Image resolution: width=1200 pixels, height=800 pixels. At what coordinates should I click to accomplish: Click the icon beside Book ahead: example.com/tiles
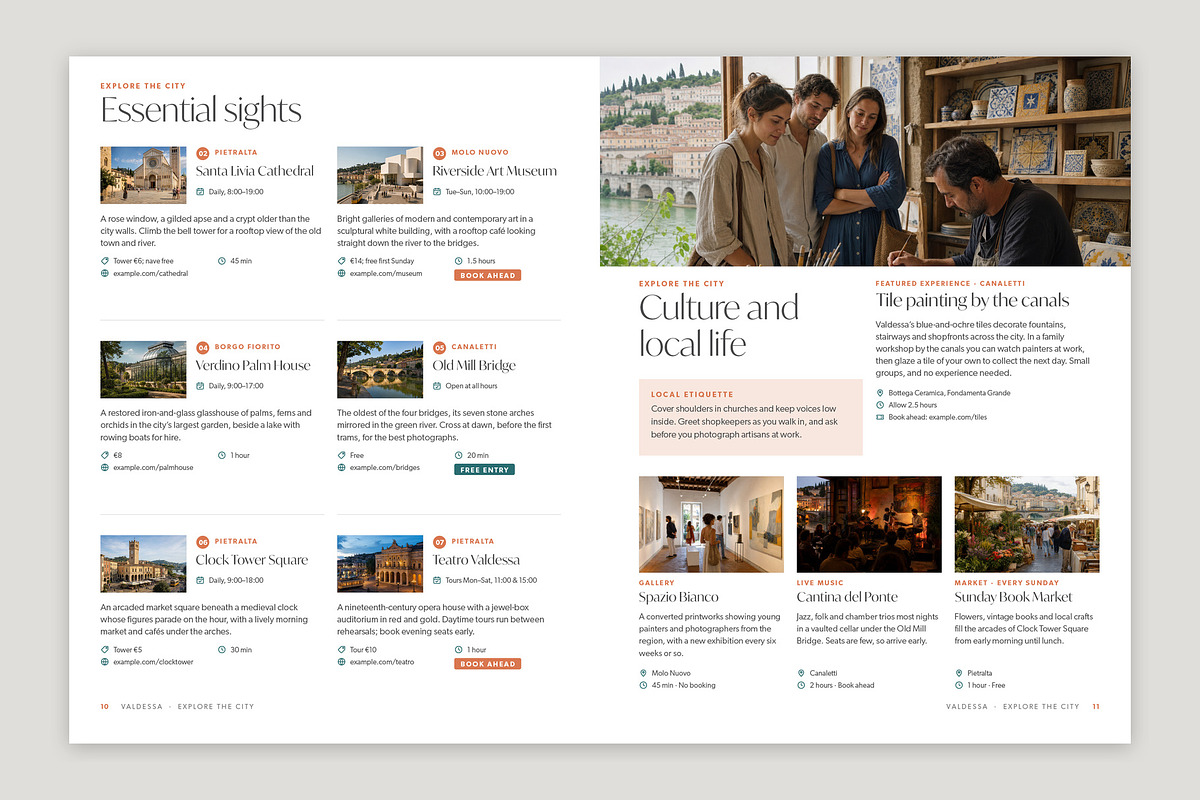pyautogui.click(x=880, y=417)
